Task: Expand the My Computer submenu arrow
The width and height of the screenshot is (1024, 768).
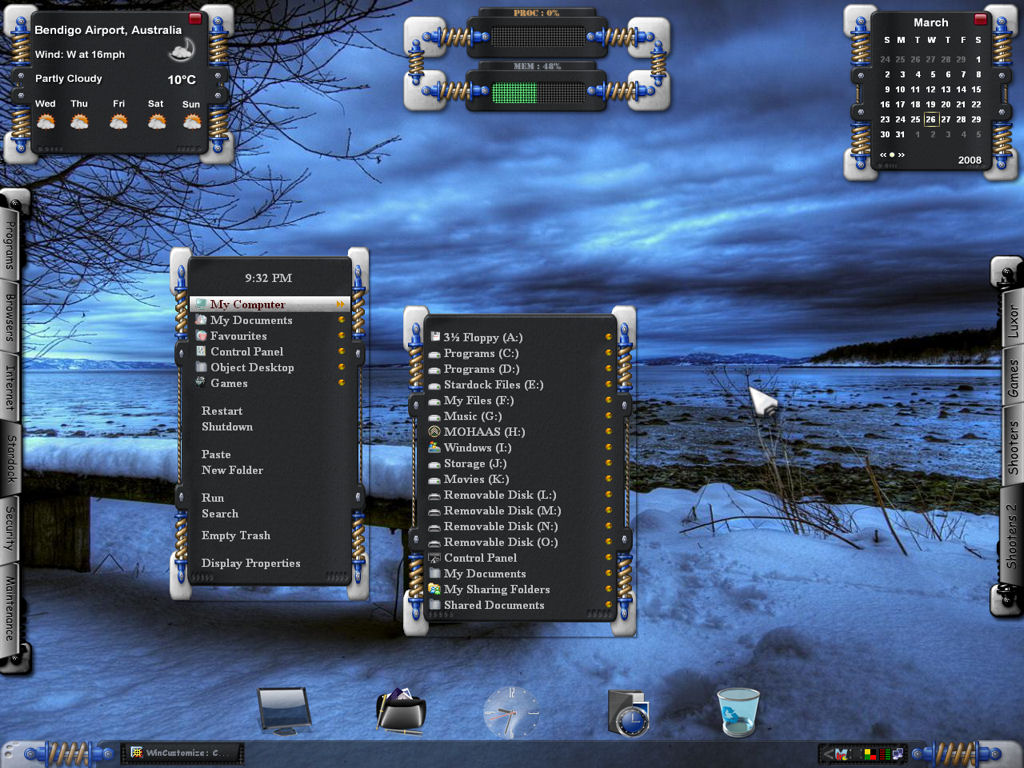Action: pyautogui.click(x=340, y=304)
